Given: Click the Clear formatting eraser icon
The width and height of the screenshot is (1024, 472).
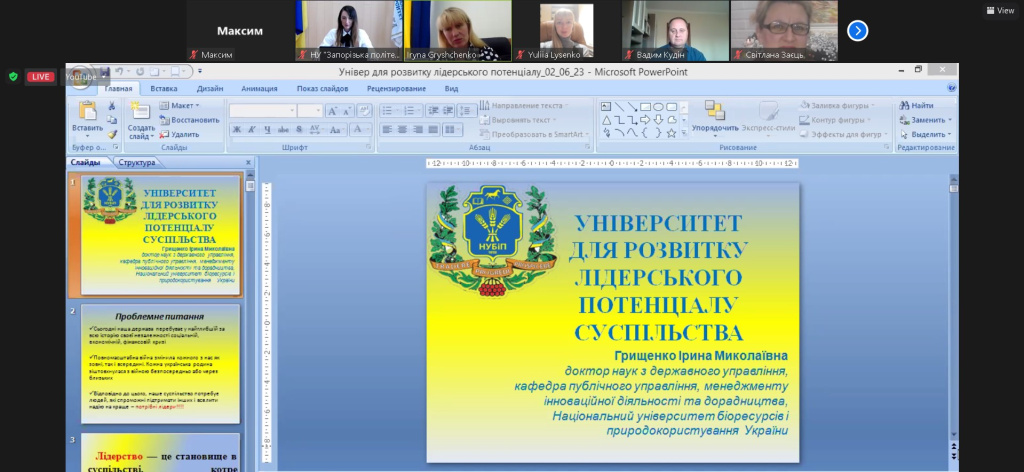Looking at the screenshot, I should (x=364, y=111).
